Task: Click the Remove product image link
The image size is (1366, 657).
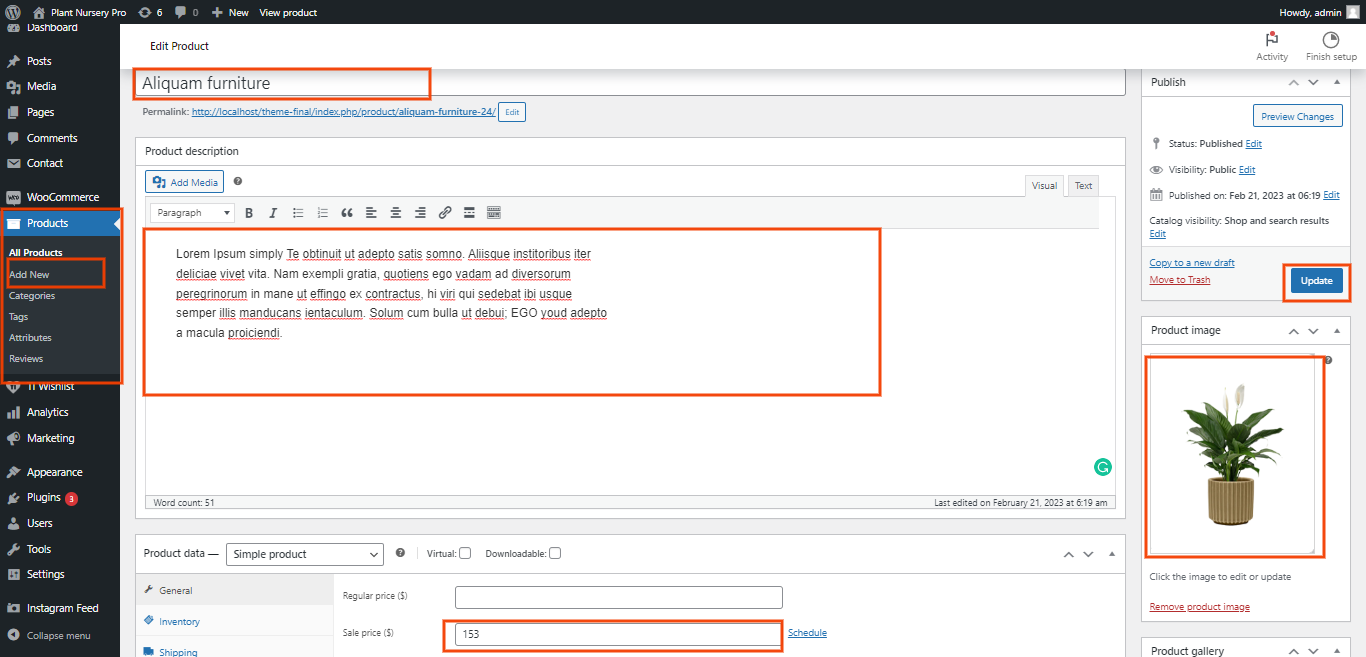Action: tap(1199, 607)
